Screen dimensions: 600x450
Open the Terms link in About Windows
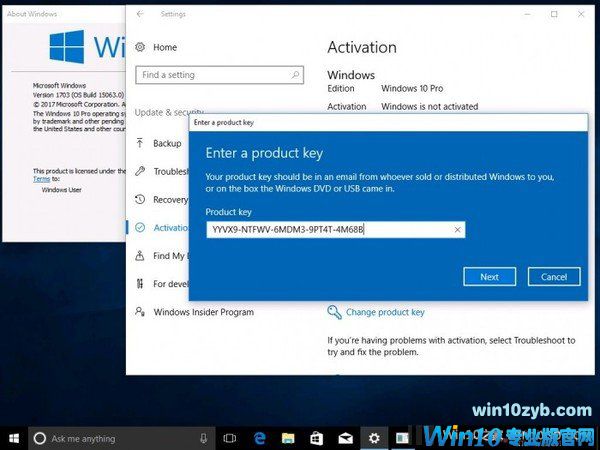coord(41,179)
